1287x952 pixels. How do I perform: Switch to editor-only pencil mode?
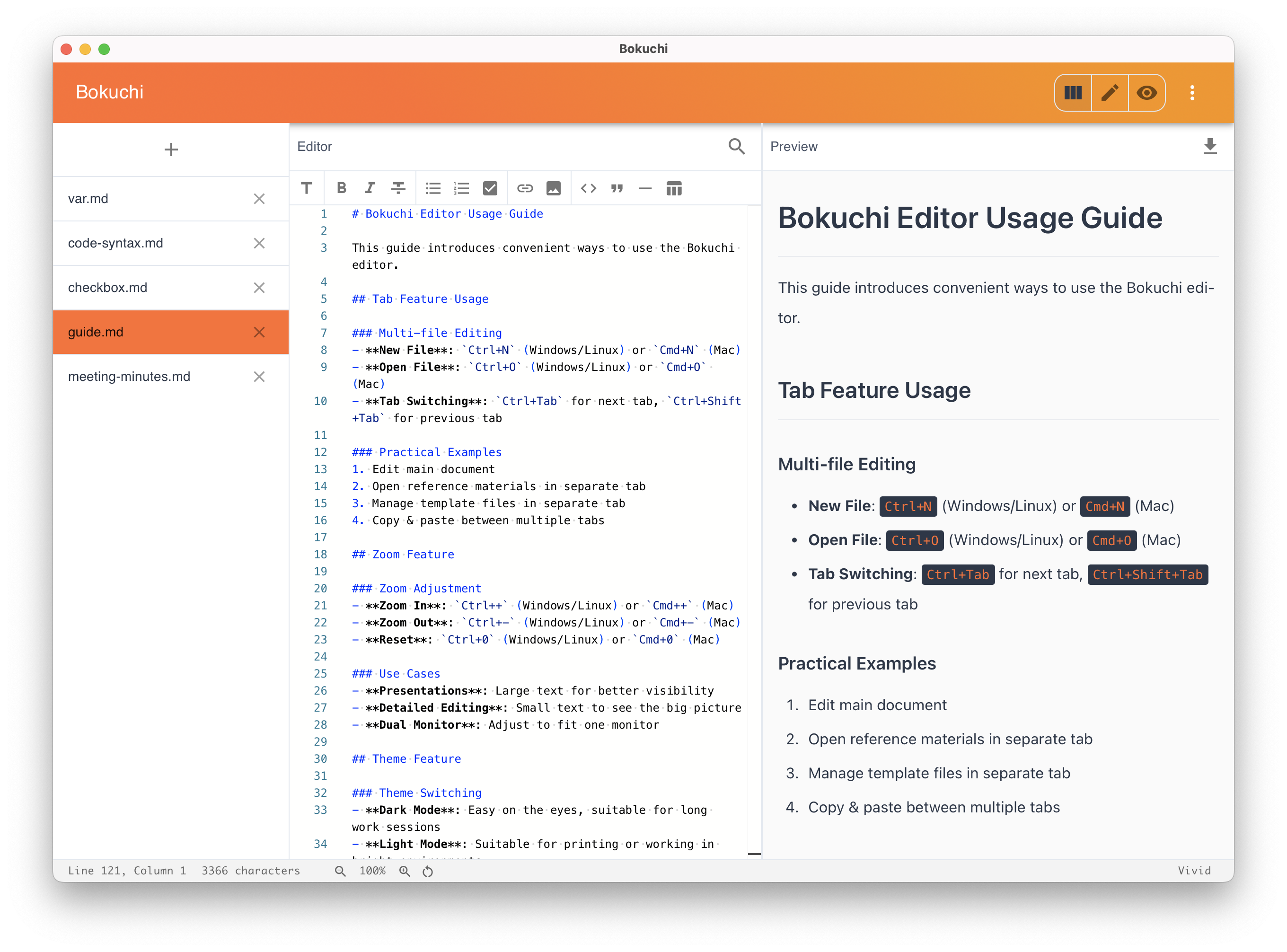click(1110, 93)
